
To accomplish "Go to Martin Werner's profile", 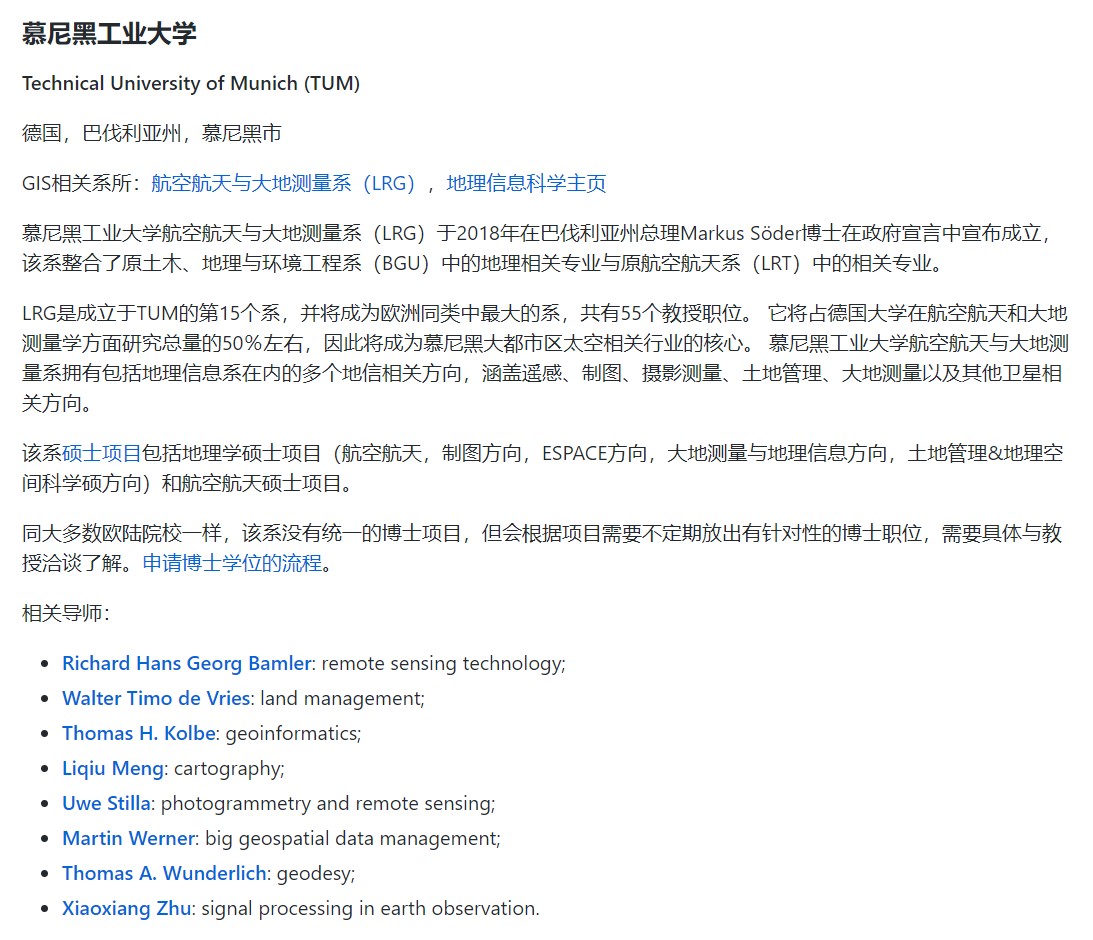I will [128, 838].
